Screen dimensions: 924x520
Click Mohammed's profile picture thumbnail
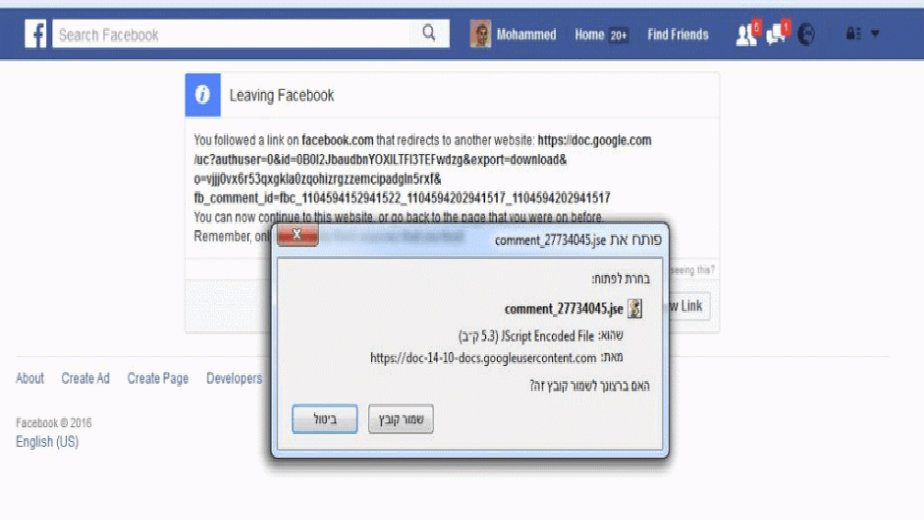(480, 34)
